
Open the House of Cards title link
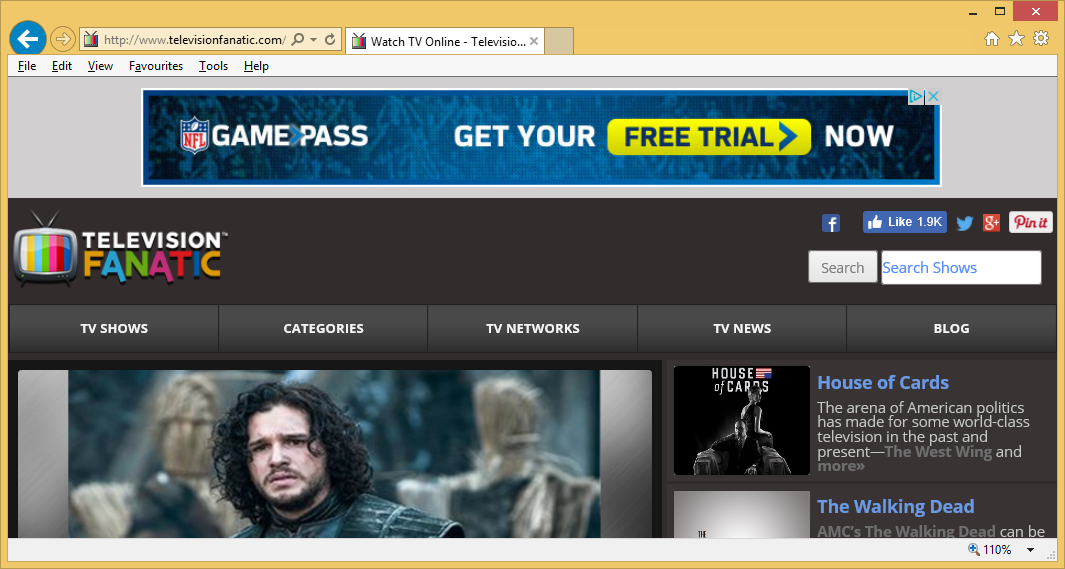[x=883, y=383]
